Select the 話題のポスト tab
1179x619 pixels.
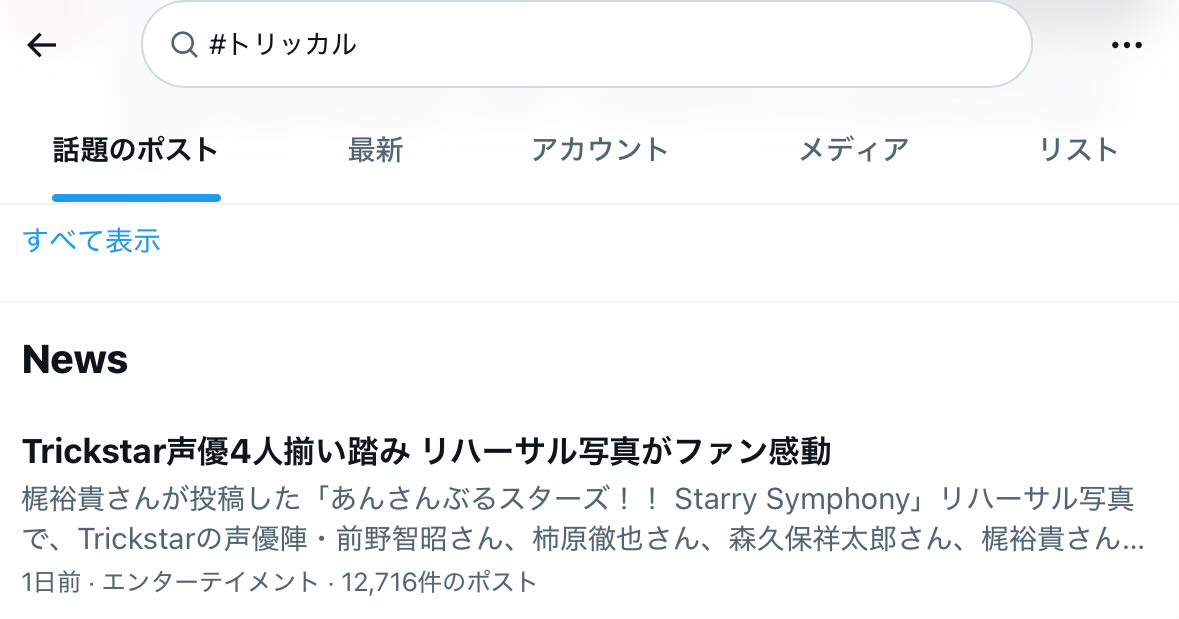tap(135, 150)
